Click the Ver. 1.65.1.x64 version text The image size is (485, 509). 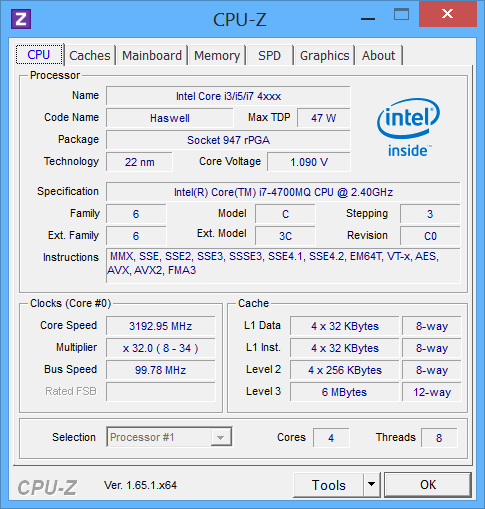(140, 485)
